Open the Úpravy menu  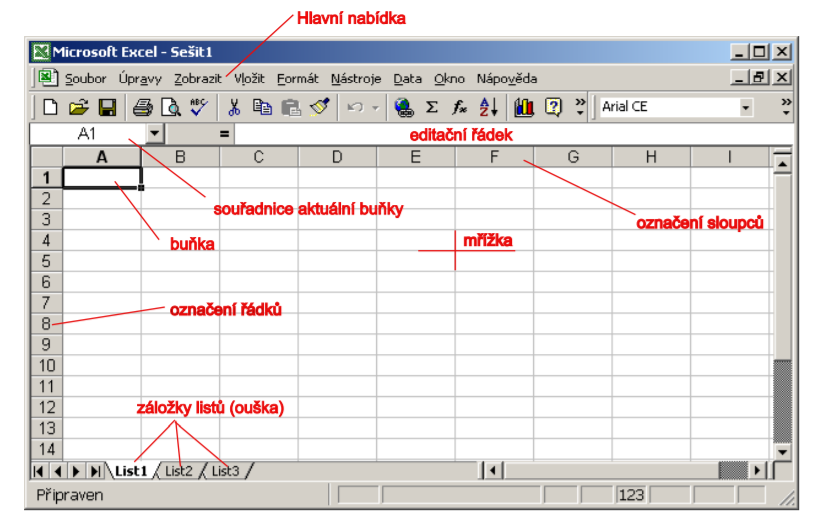[140, 79]
